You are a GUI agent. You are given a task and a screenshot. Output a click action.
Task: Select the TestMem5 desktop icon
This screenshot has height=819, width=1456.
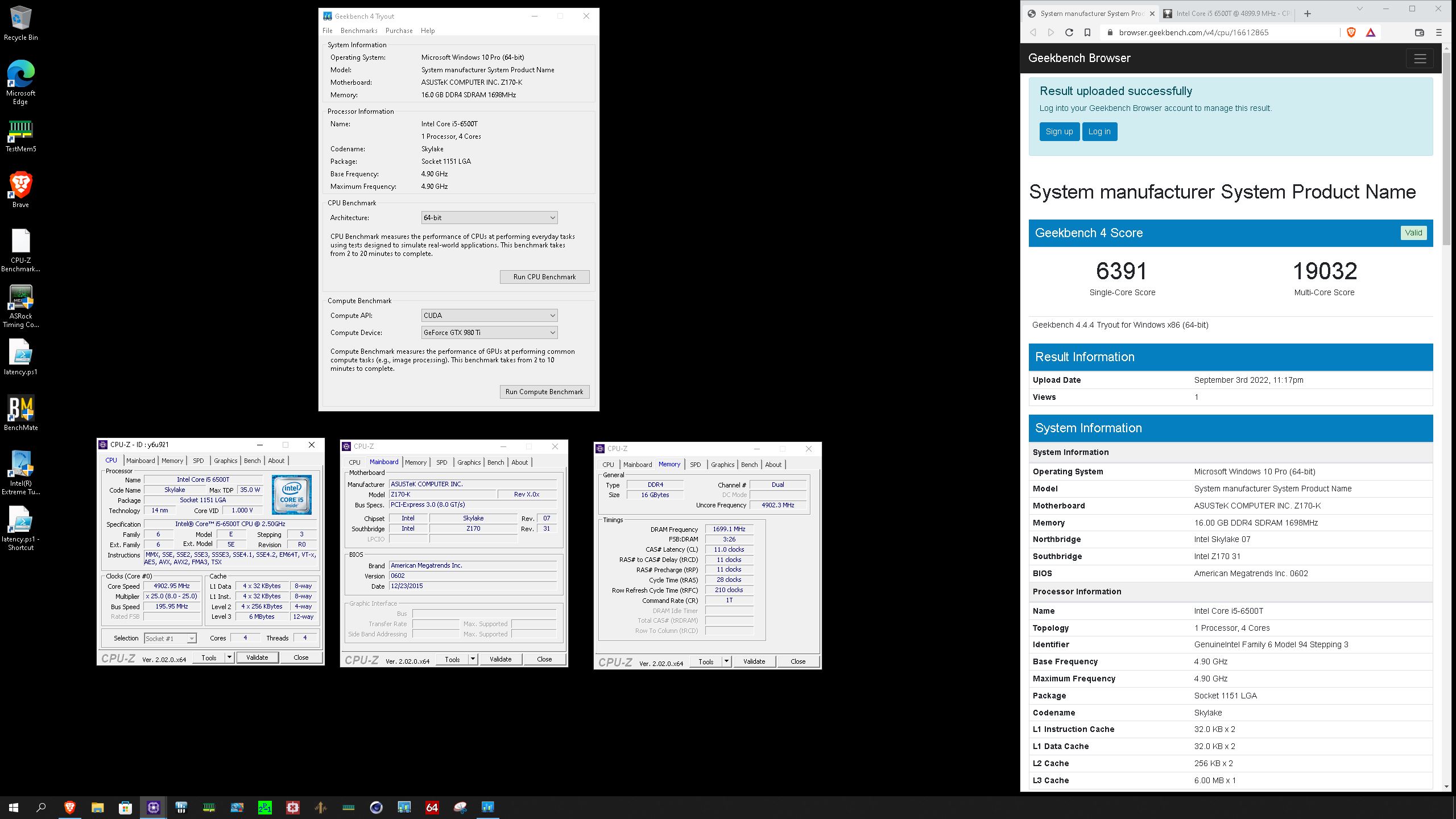coord(21,136)
